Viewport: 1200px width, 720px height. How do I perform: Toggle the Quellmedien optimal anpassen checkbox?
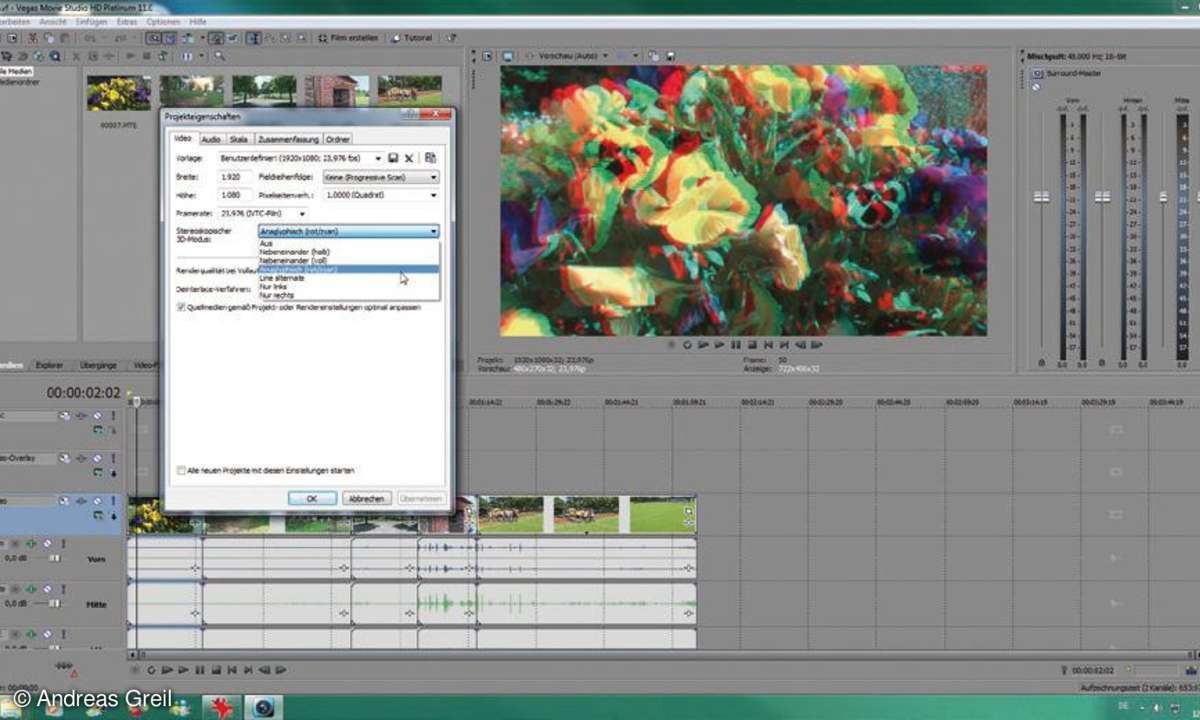click(x=180, y=308)
